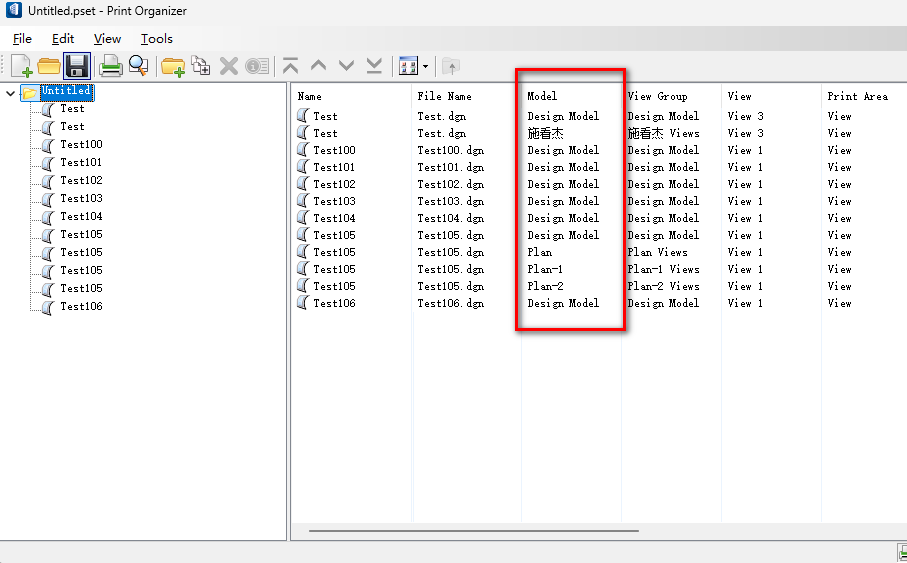
Task: Click the Test100.dgn file name cell
Action: (x=451, y=150)
